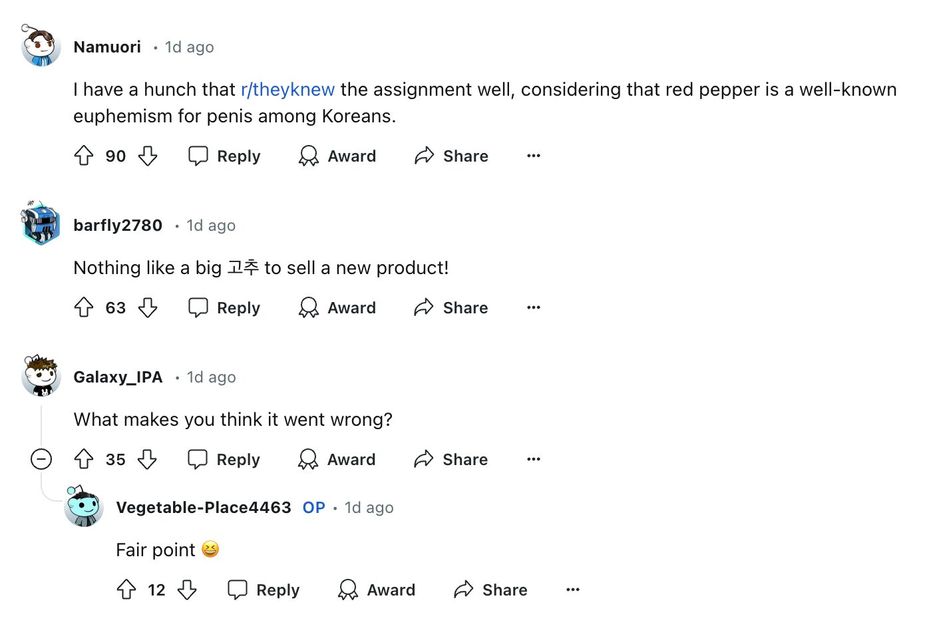Downvote Galaxy_IPA's comment
The image size is (925, 632).
[148, 460]
